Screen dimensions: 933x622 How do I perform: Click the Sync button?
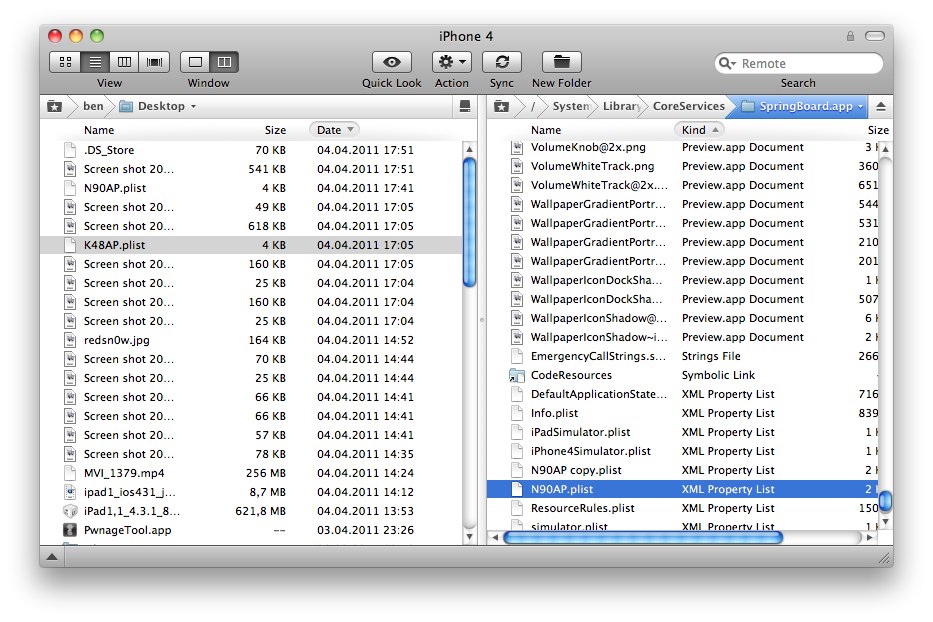[502, 62]
